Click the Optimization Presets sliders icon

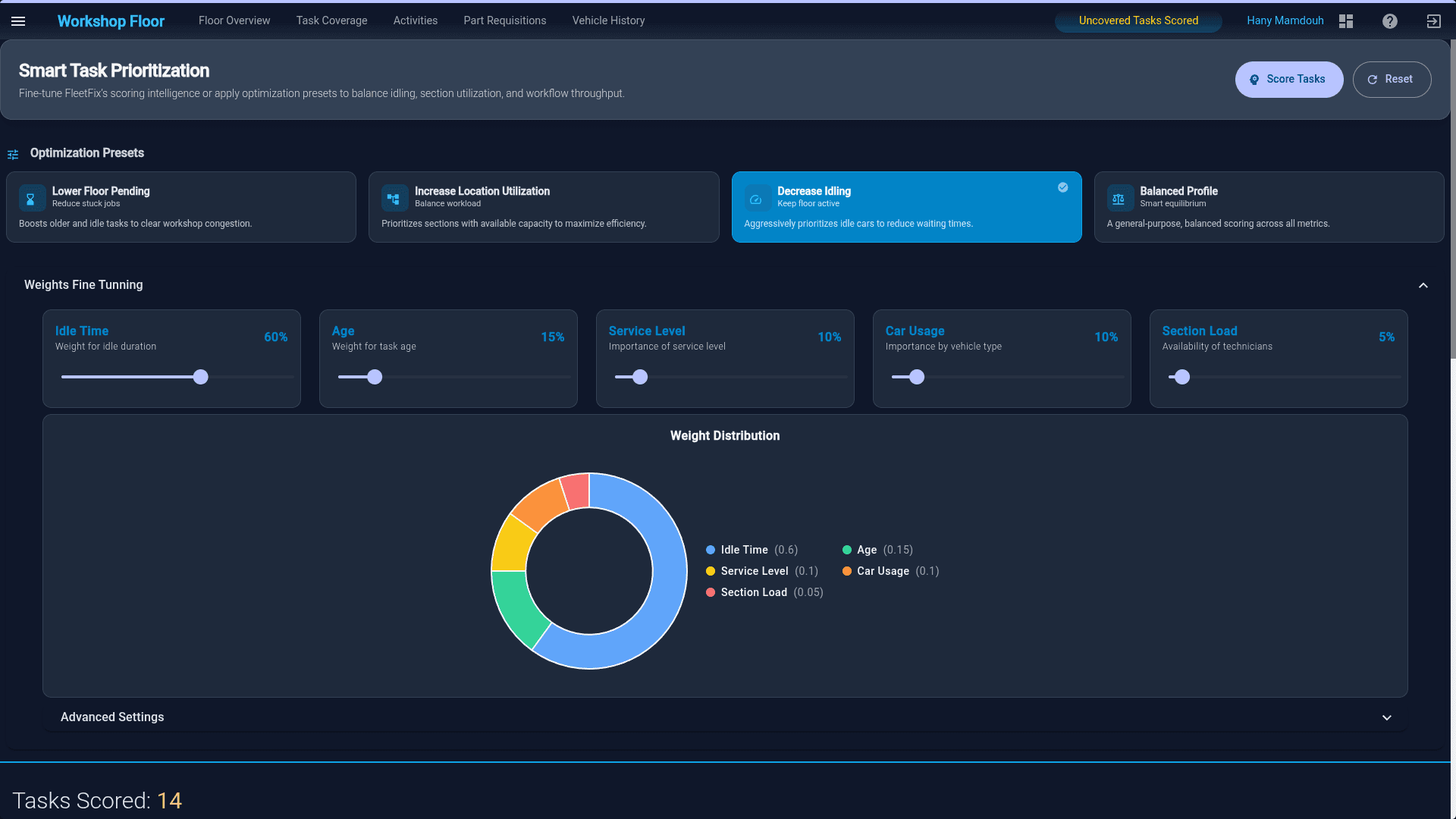pos(12,154)
